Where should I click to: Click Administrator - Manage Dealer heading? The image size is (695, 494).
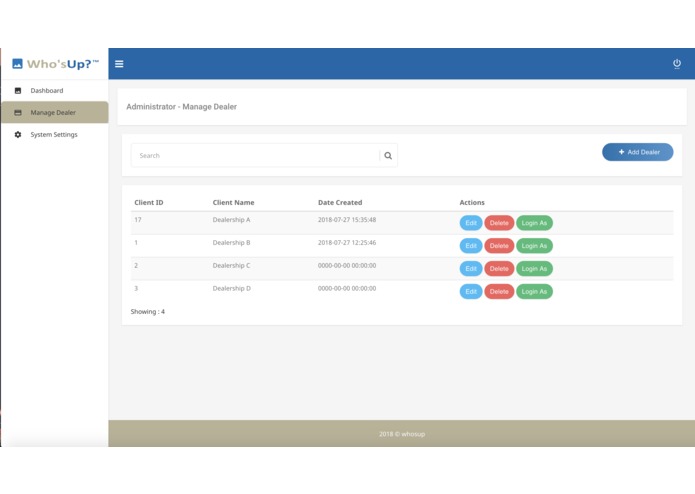(x=182, y=107)
